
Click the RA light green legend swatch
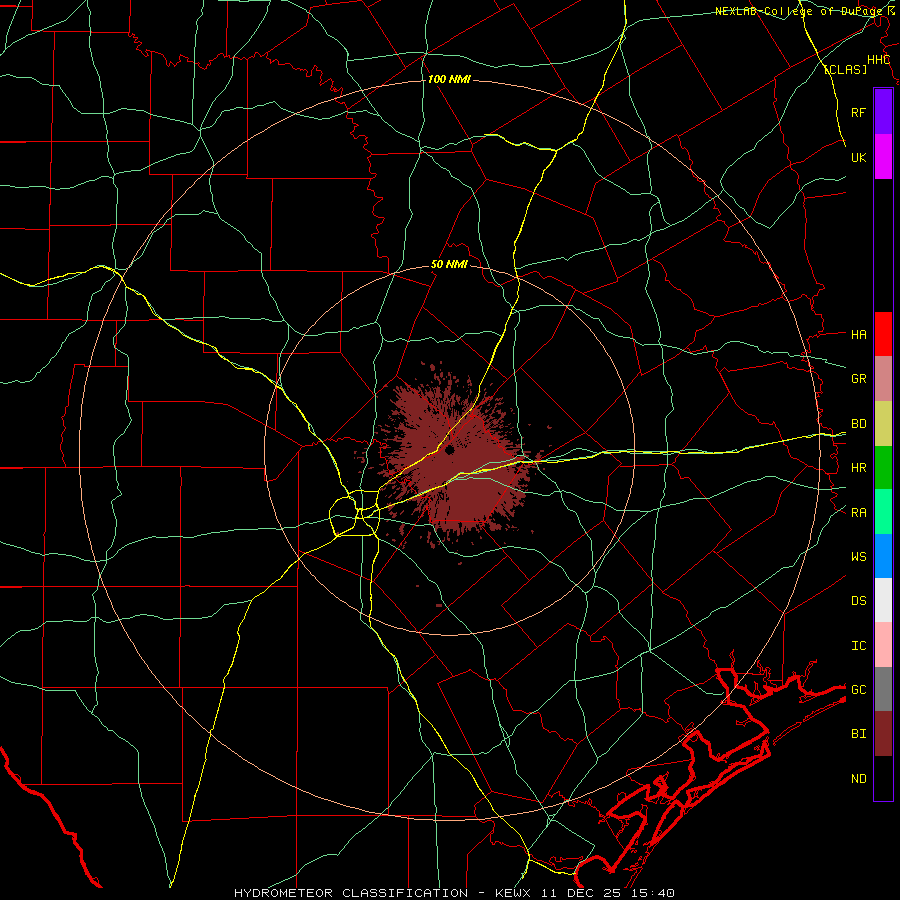(x=883, y=512)
